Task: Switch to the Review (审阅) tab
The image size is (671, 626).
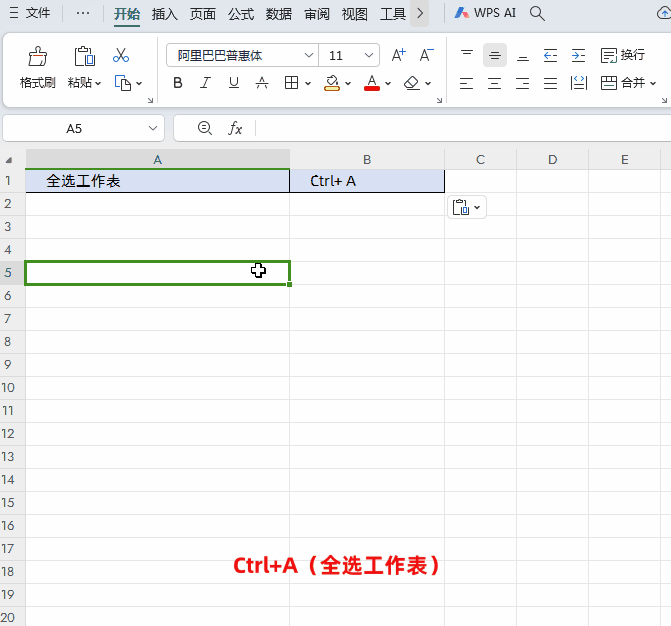Action: coord(317,14)
